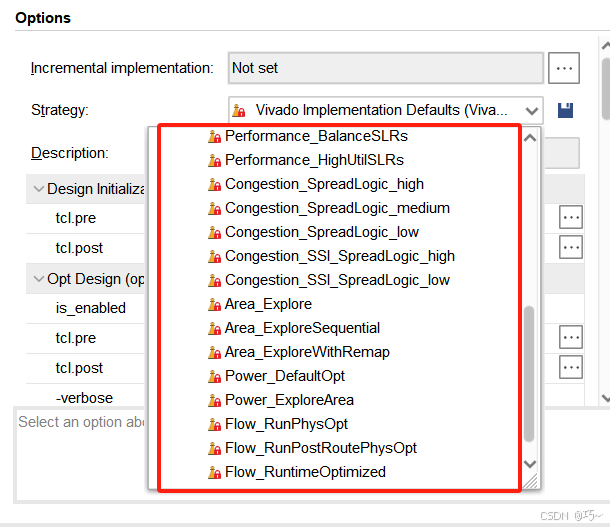Screen dimensions: 610x527
Task: Select the -verbose option row
Action: pyautogui.click(x=84, y=398)
